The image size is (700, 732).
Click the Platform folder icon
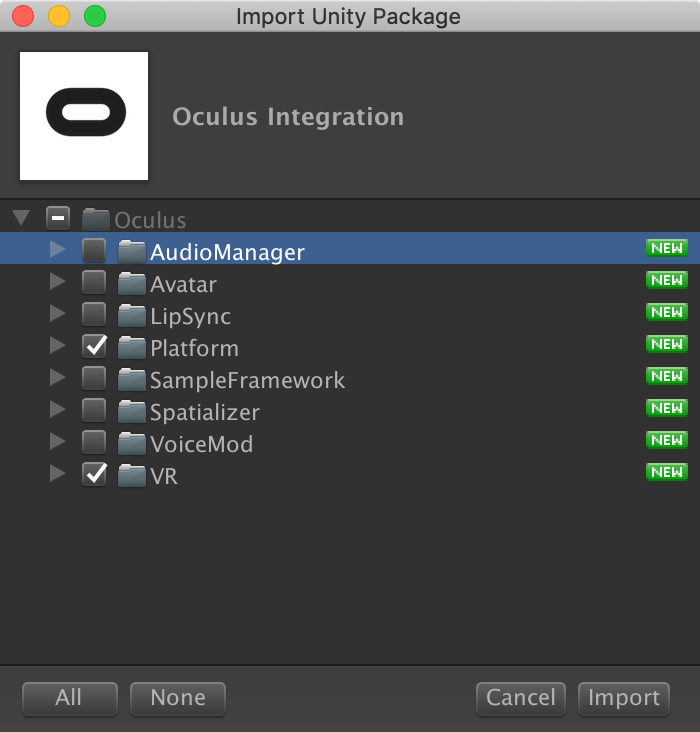pos(132,348)
